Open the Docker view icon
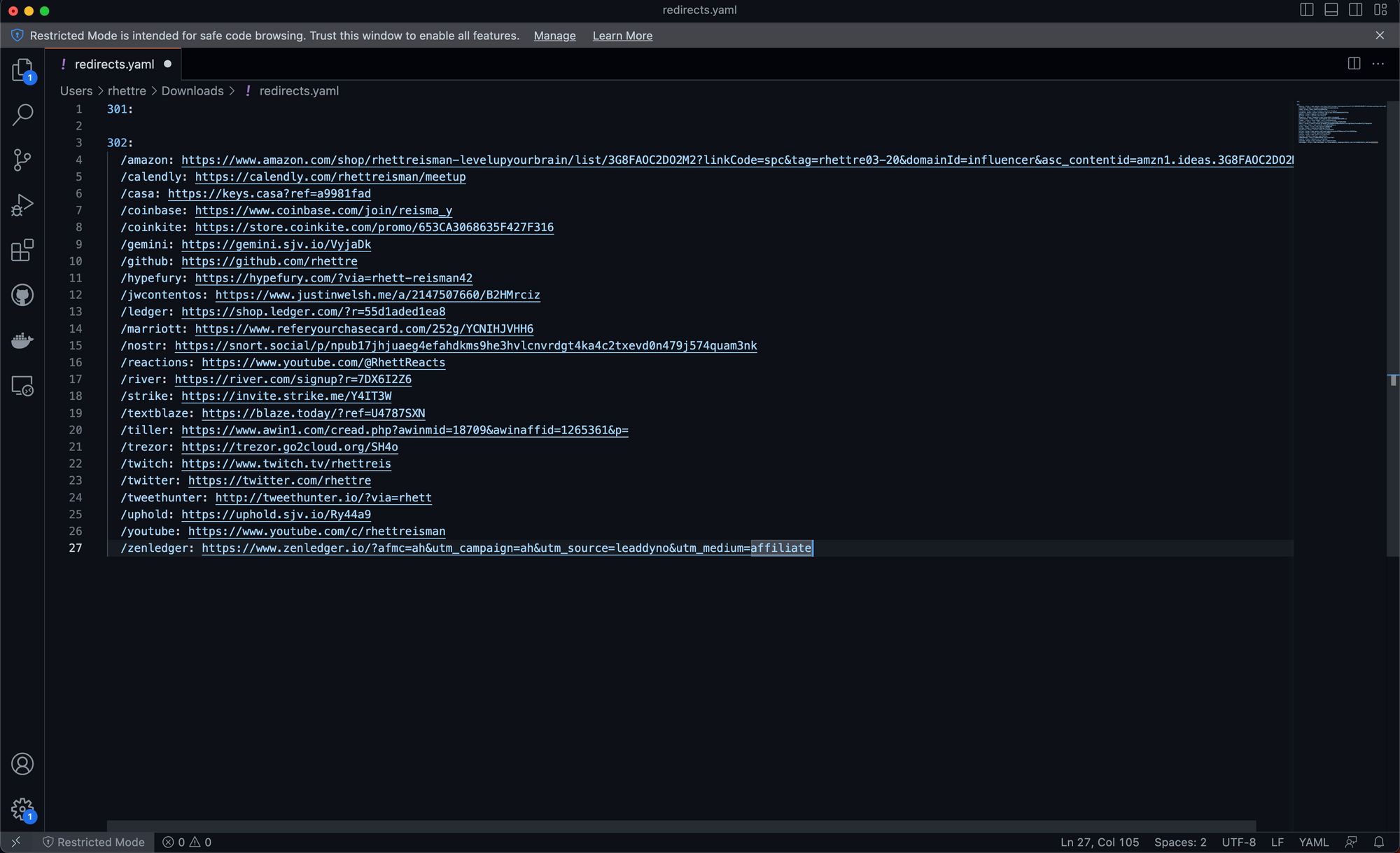1400x853 pixels. click(x=22, y=340)
